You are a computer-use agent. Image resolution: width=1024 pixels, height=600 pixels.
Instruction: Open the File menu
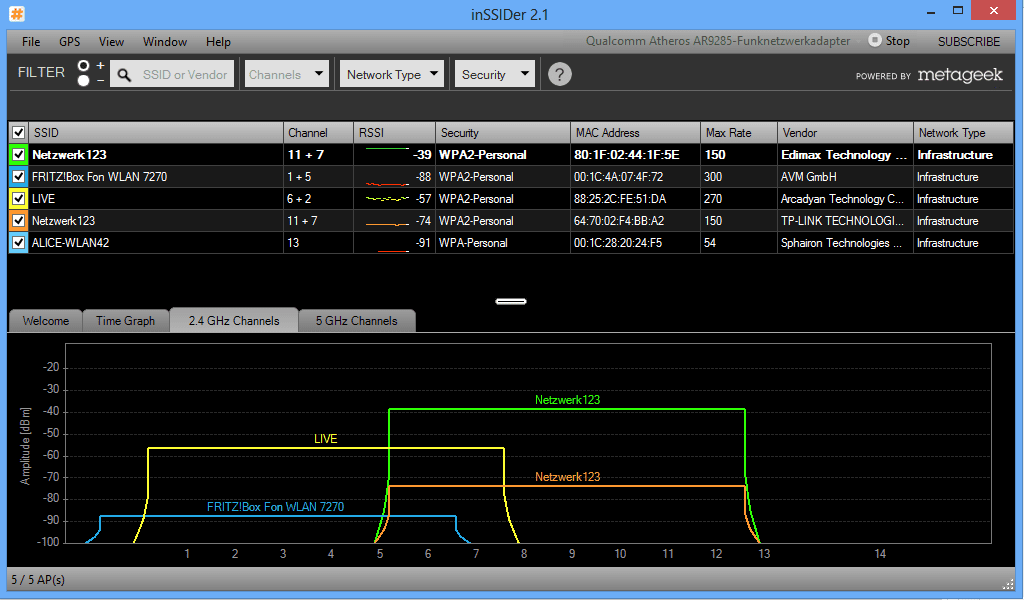pyautogui.click(x=31, y=42)
